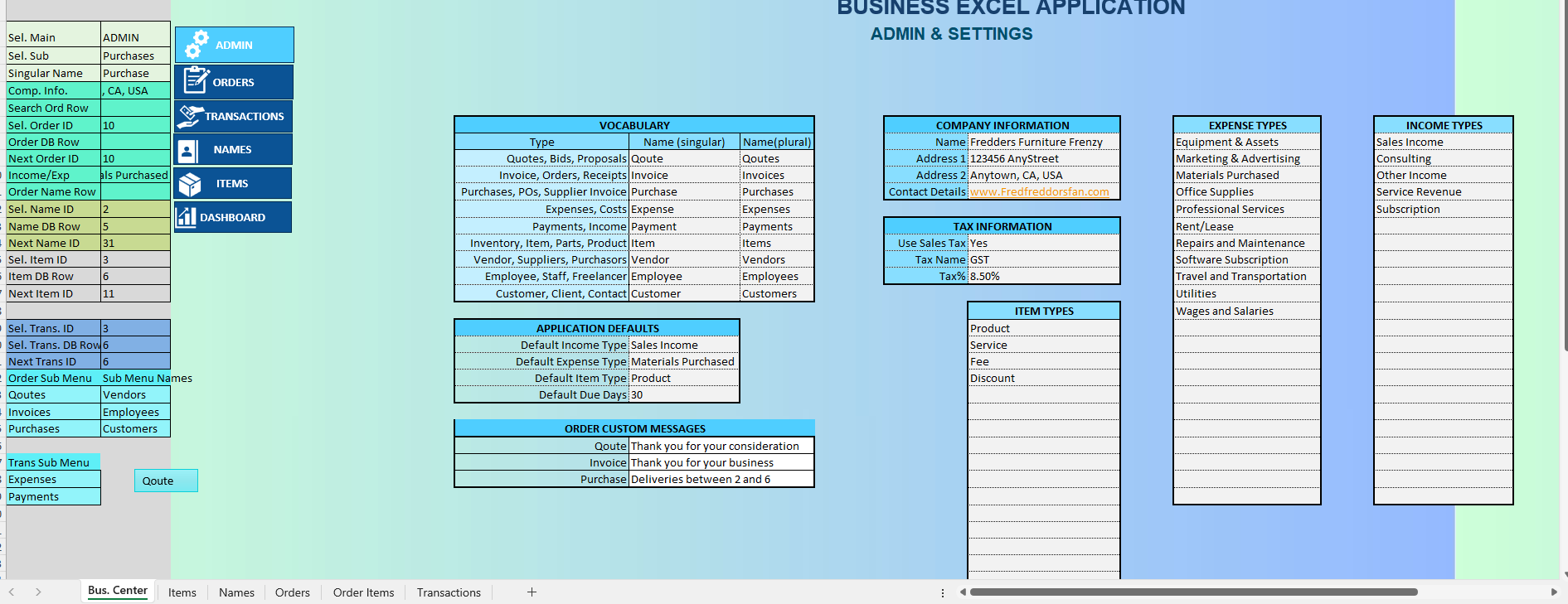Image resolution: width=1568 pixels, height=604 pixels.
Task: Switch to the Names sheet tab
Action: (x=236, y=592)
